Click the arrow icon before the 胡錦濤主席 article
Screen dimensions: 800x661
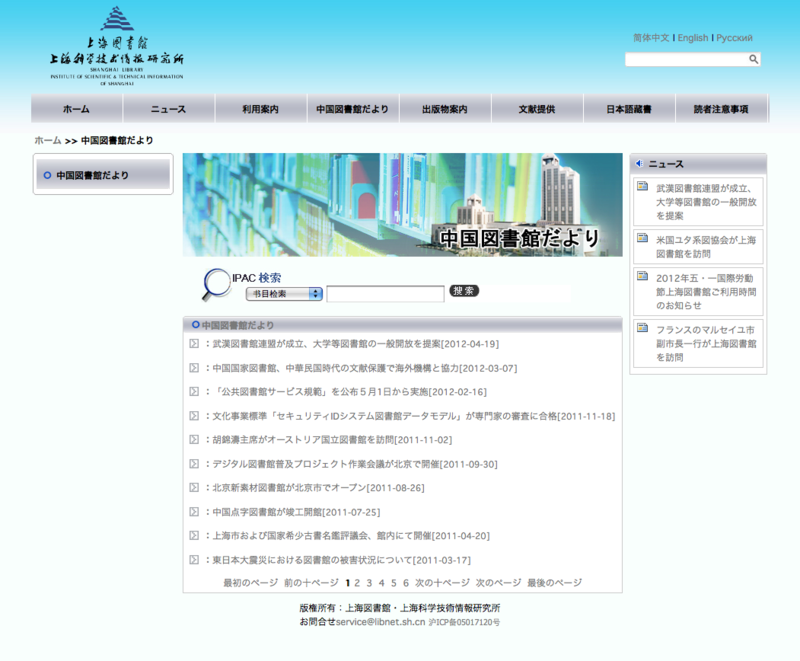pyautogui.click(x=195, y=441)
